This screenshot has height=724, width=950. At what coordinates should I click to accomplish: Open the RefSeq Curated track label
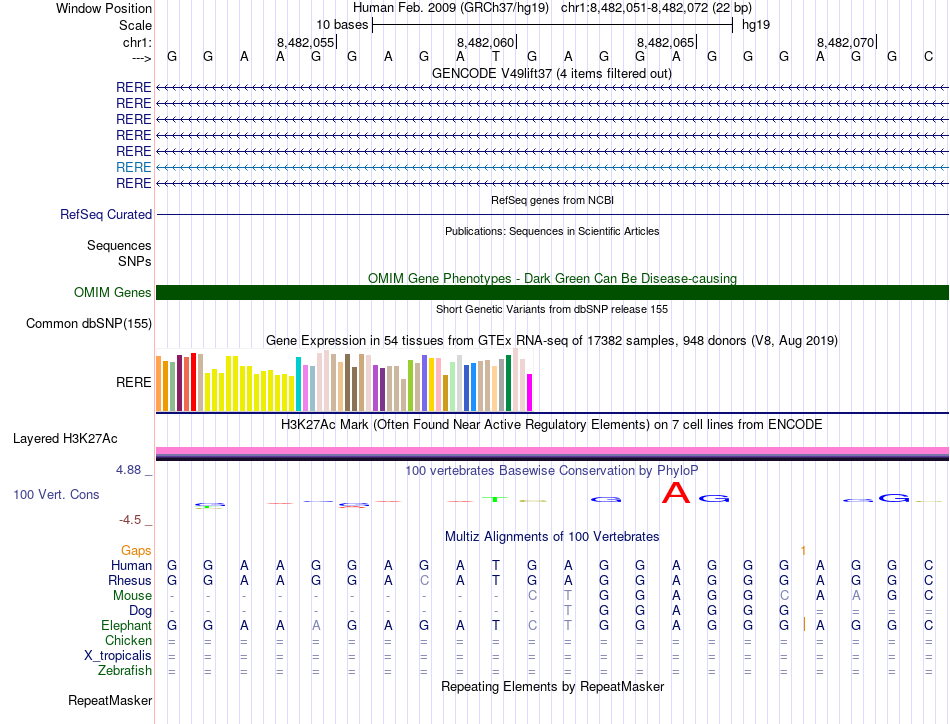point(106,214)
